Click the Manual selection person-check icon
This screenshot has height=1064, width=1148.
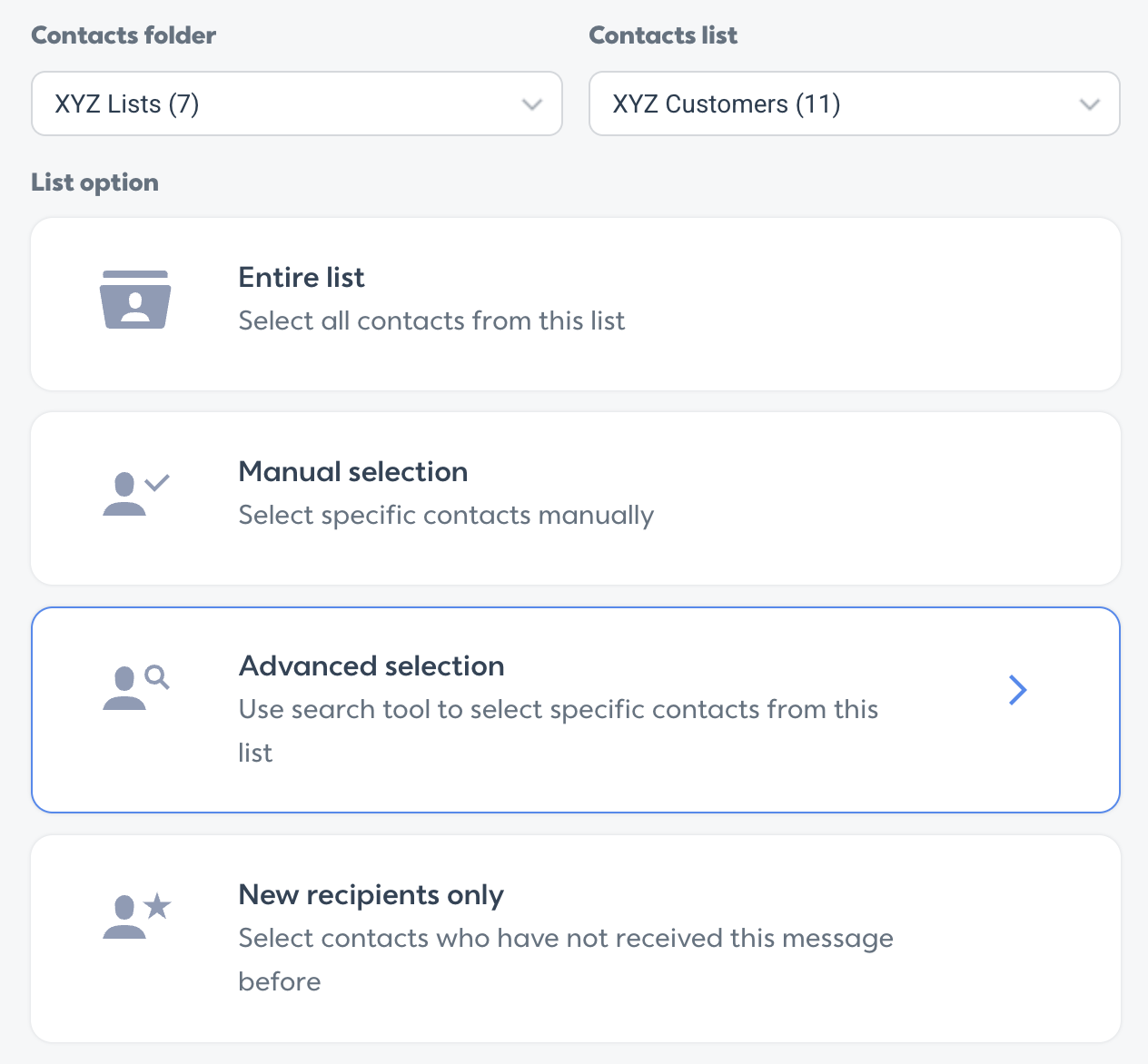(136, 494)
